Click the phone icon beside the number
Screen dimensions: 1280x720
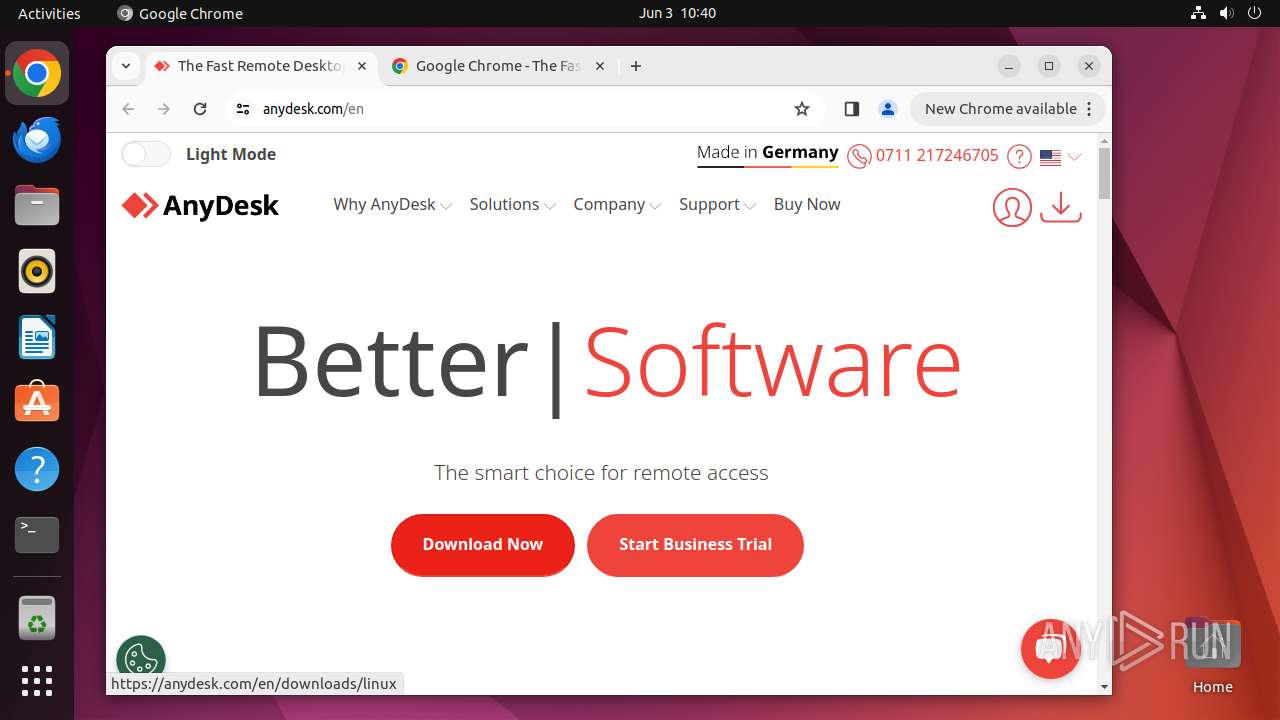[x=859, y=157]
